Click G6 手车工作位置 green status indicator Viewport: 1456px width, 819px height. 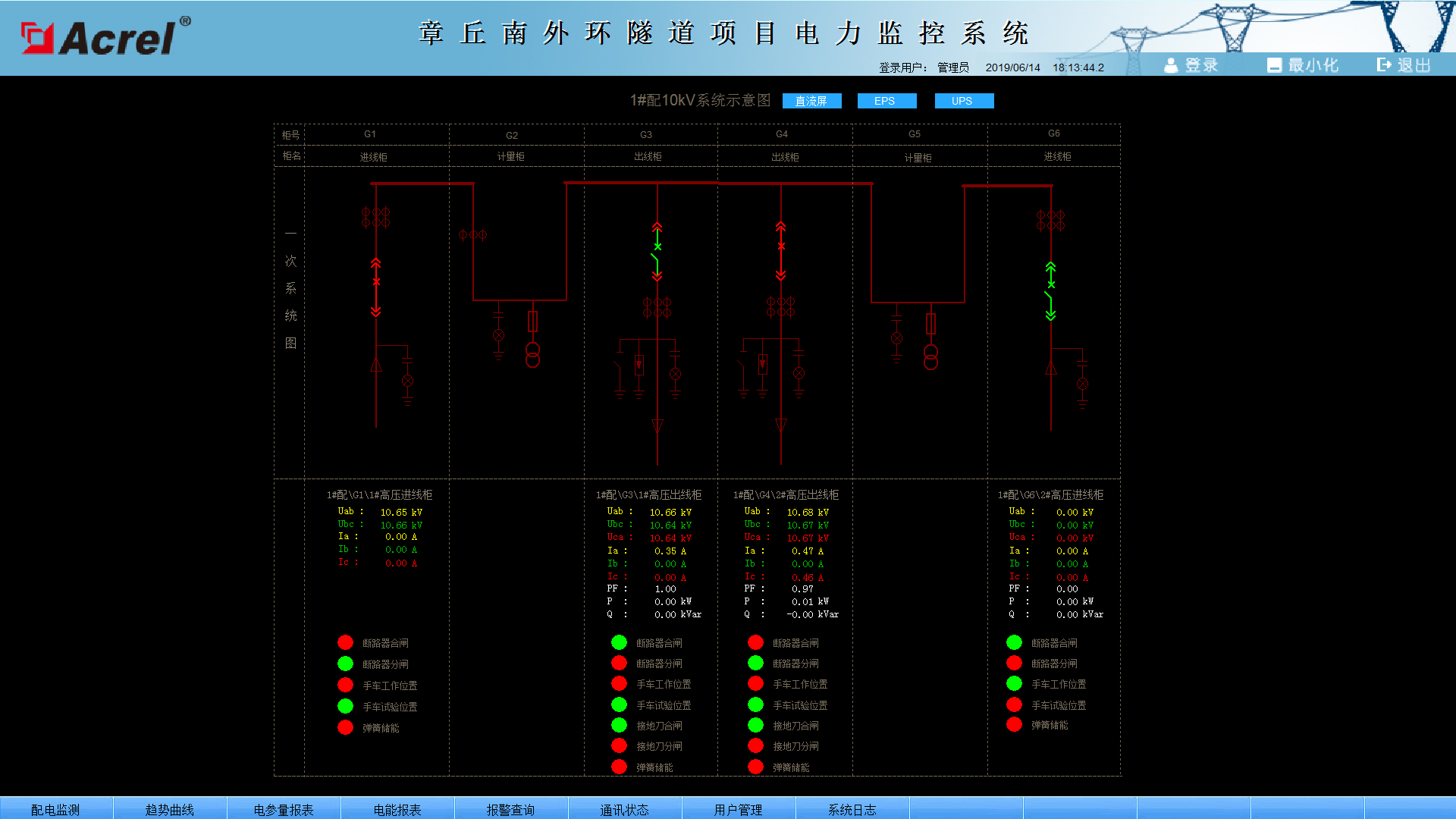(x=1014, y=683)
